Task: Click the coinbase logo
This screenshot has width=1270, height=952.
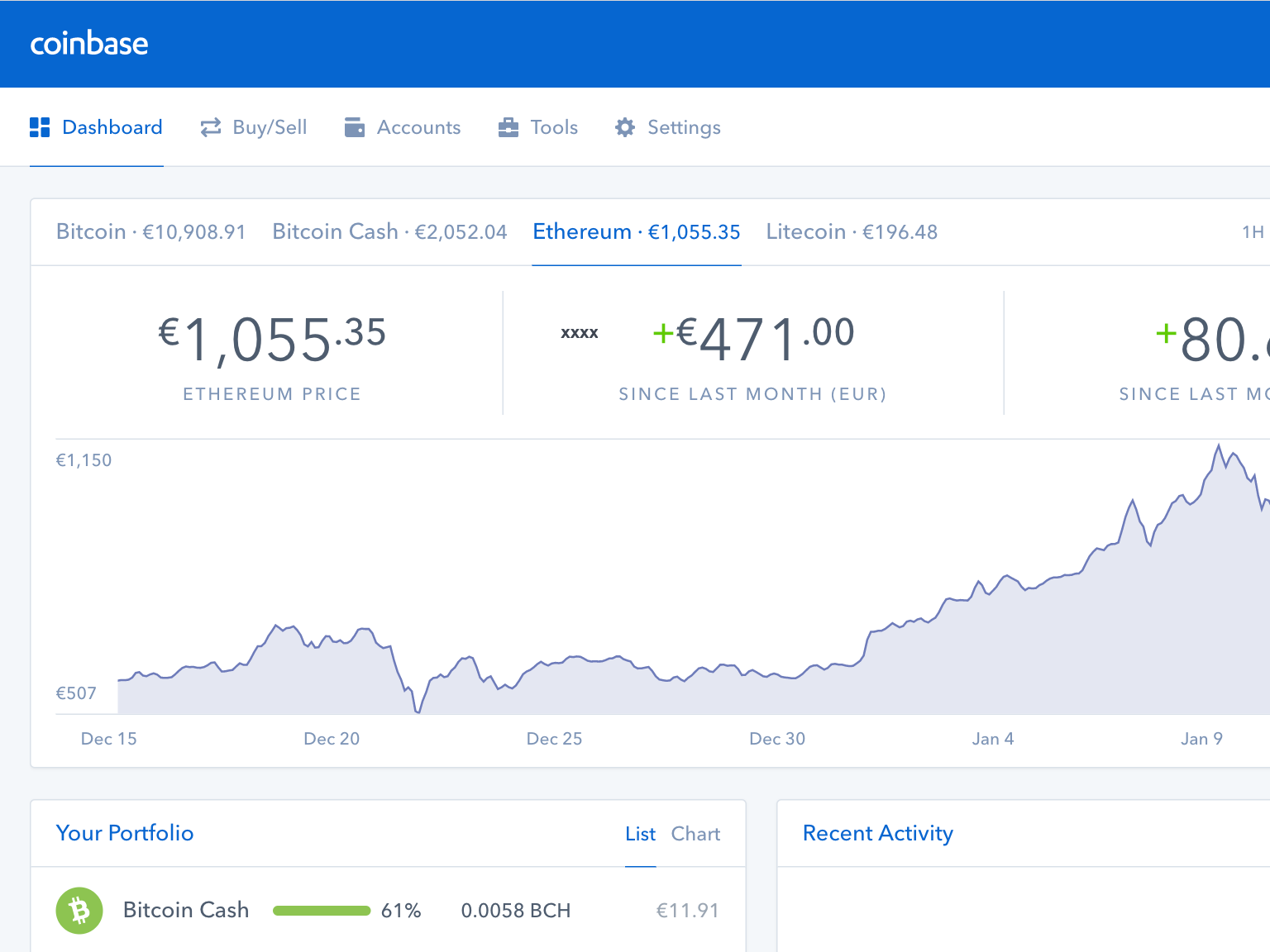Action: click(88, 44)
